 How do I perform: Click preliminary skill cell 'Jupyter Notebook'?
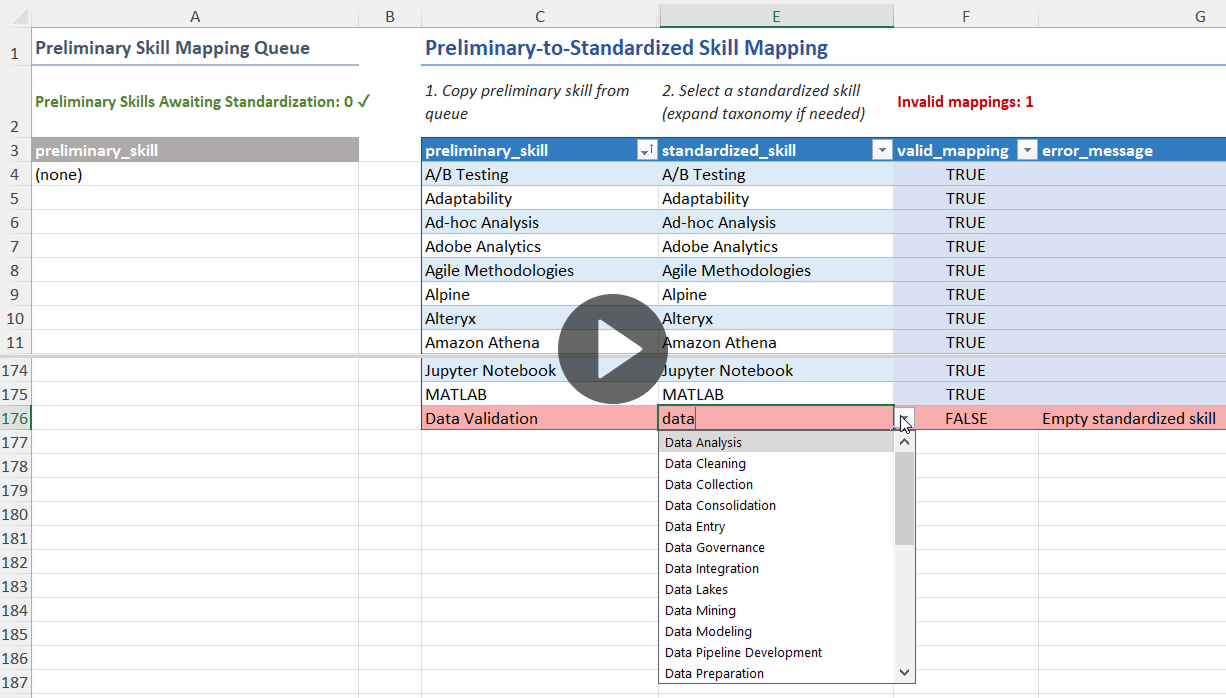point(540,370)
